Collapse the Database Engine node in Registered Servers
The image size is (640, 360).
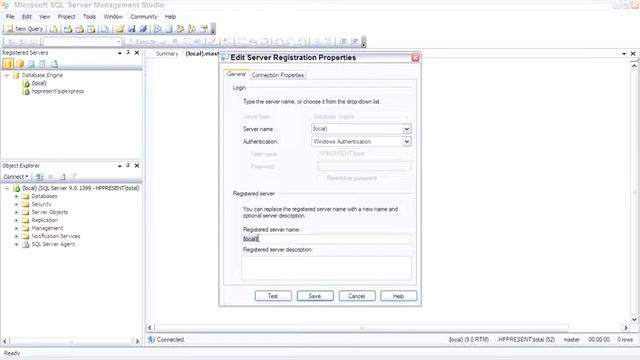pos(7,76)
